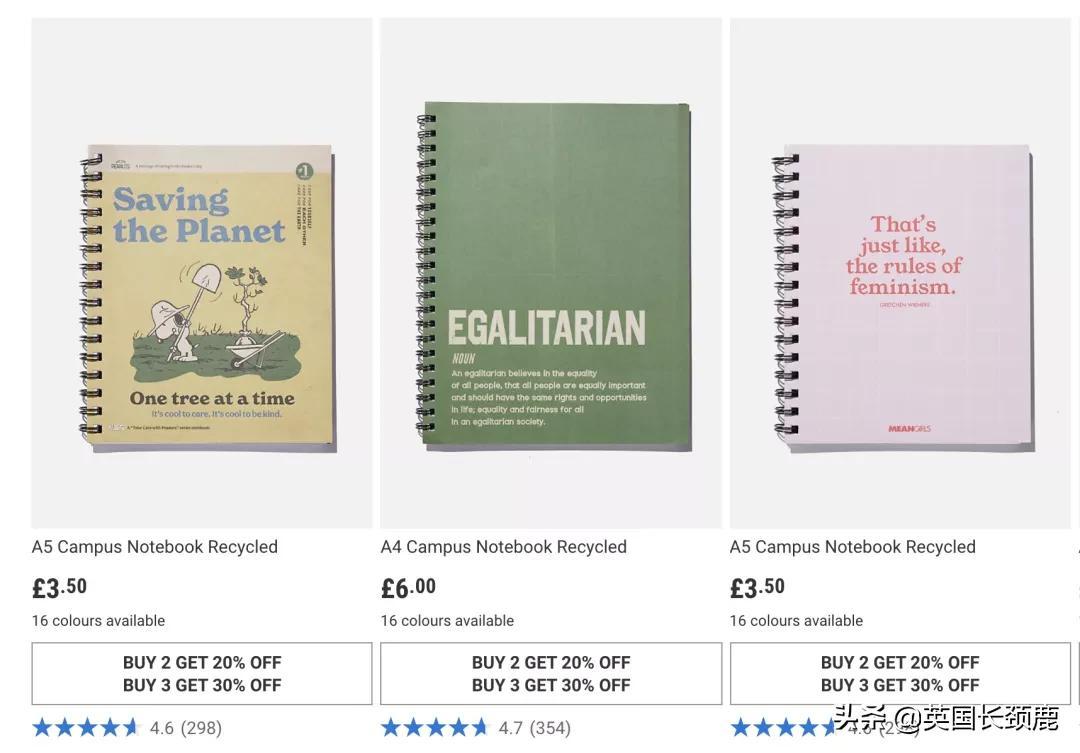The width and height of the screenshot is (1080, 753).
Task: Open the green Egalitarian notebook image
Action: [x=551, y=273]
